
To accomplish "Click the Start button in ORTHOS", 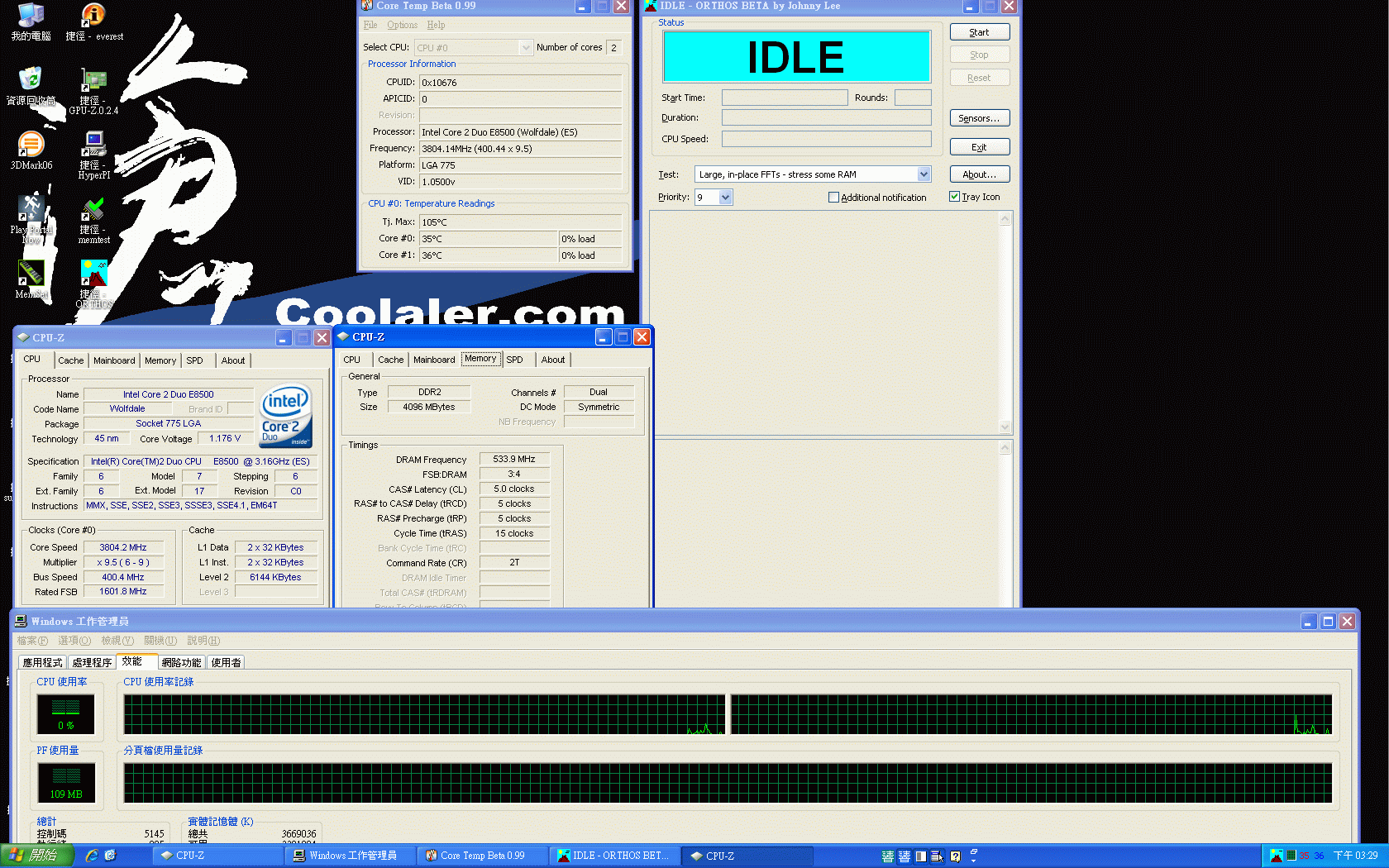I will coord(980,32).
